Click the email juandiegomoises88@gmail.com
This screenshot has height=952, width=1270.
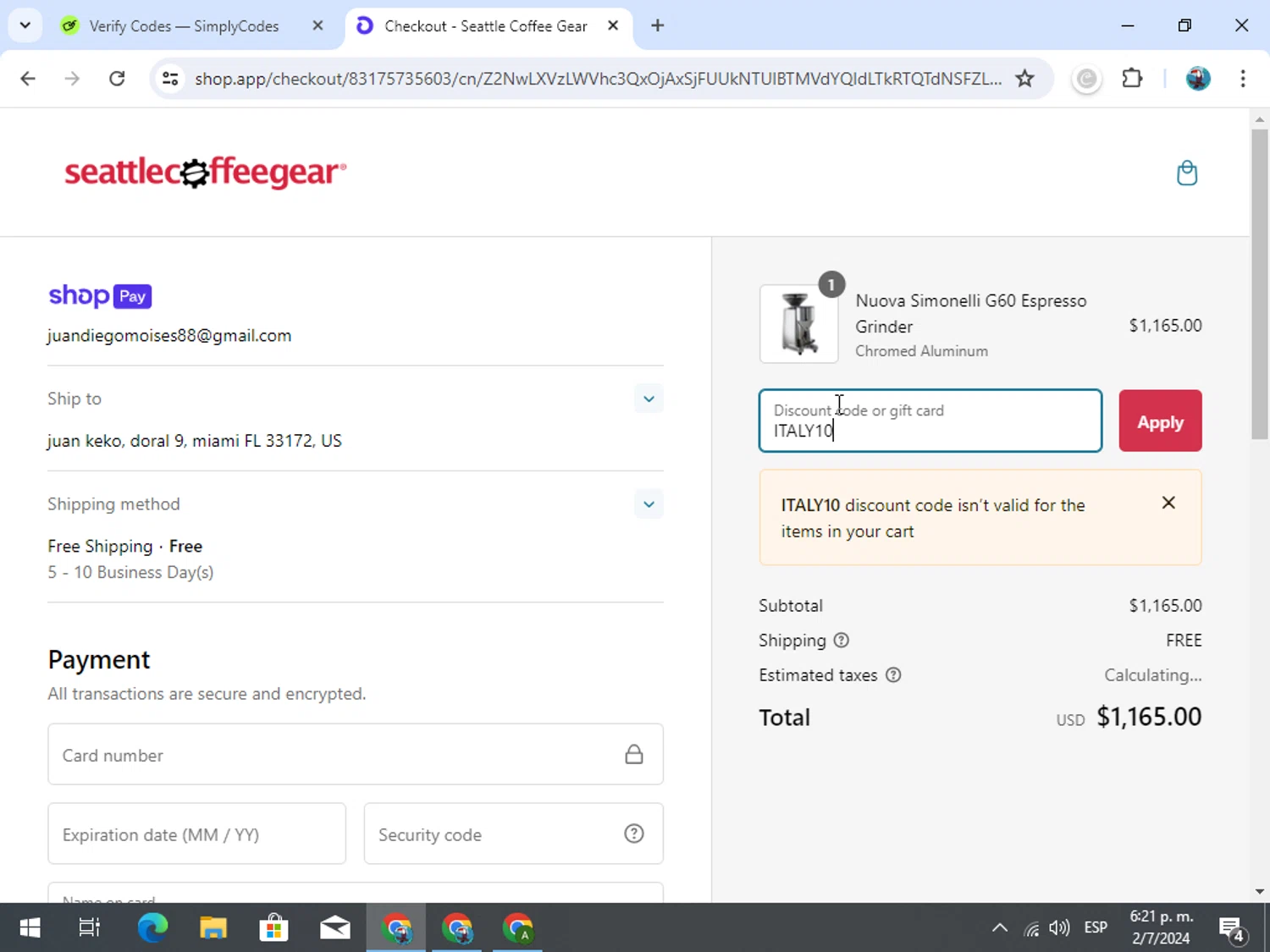pos(169,335)
